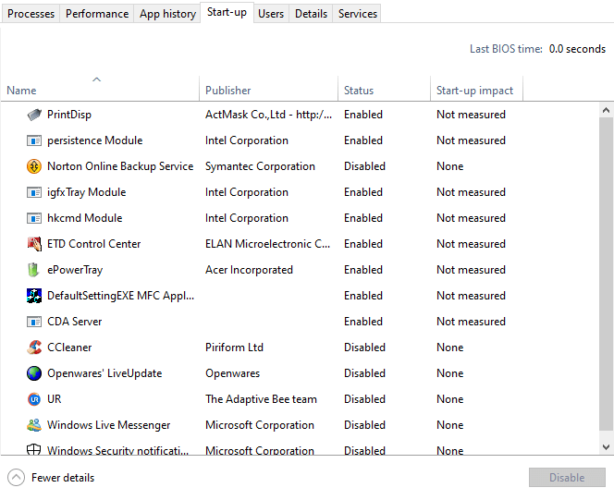614x500 pixels.
Task: Click the ePowerTray battery icon
Action: [34, 270]
